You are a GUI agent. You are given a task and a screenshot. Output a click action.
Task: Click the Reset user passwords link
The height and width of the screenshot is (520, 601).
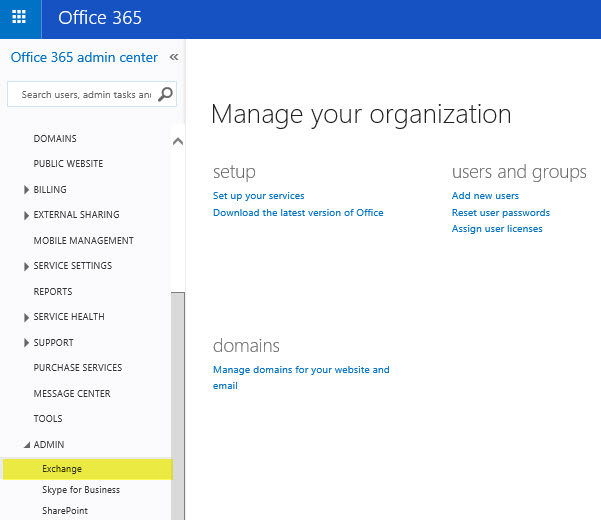tap(500, 212)
